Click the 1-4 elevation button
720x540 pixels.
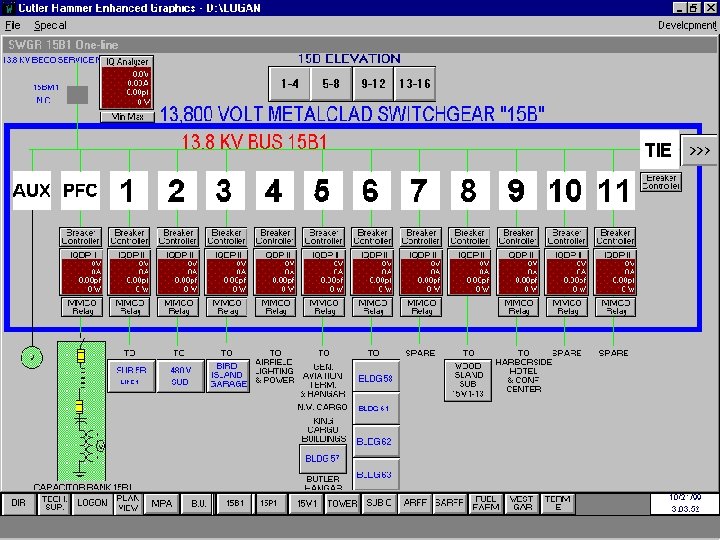[x=290, y=84]
